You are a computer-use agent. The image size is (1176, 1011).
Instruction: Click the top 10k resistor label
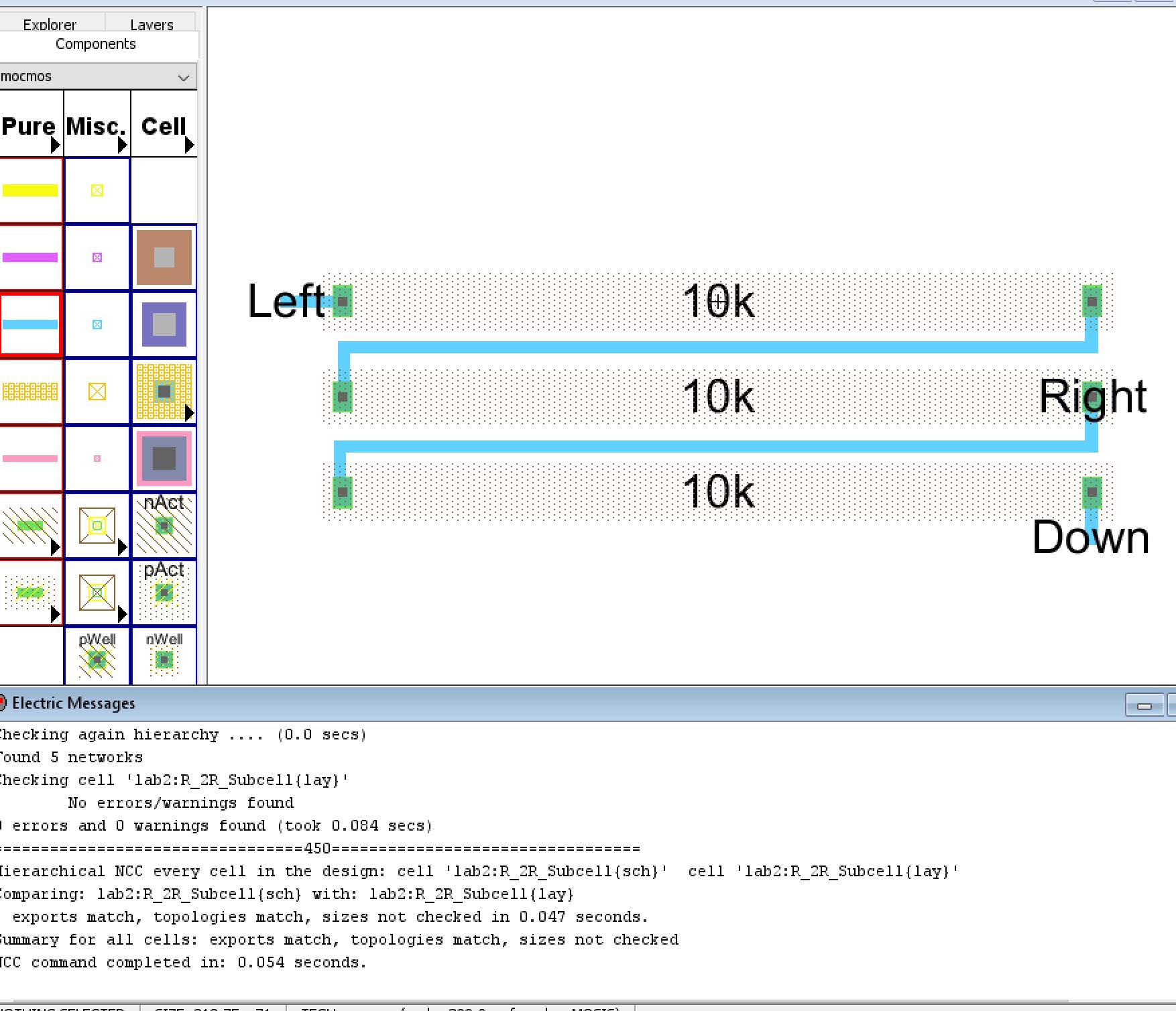point(718,302)
